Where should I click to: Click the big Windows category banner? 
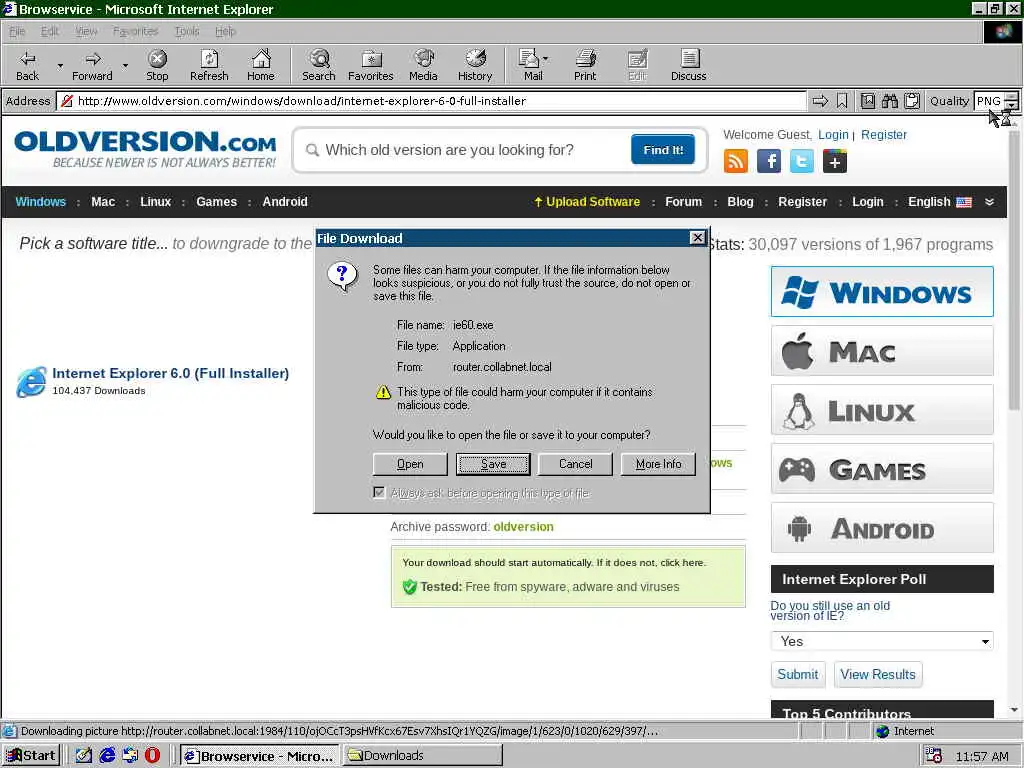(x=882, y=291)
